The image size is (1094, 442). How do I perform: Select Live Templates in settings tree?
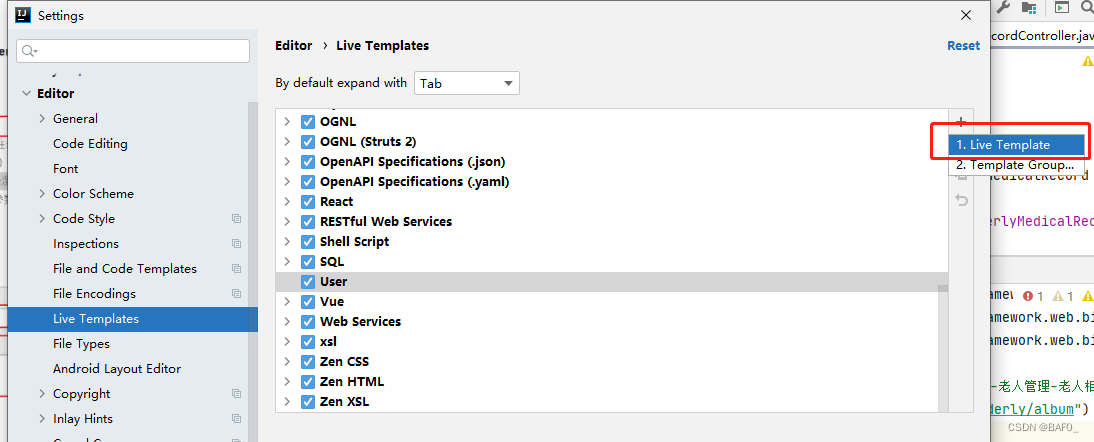(133, 319)
